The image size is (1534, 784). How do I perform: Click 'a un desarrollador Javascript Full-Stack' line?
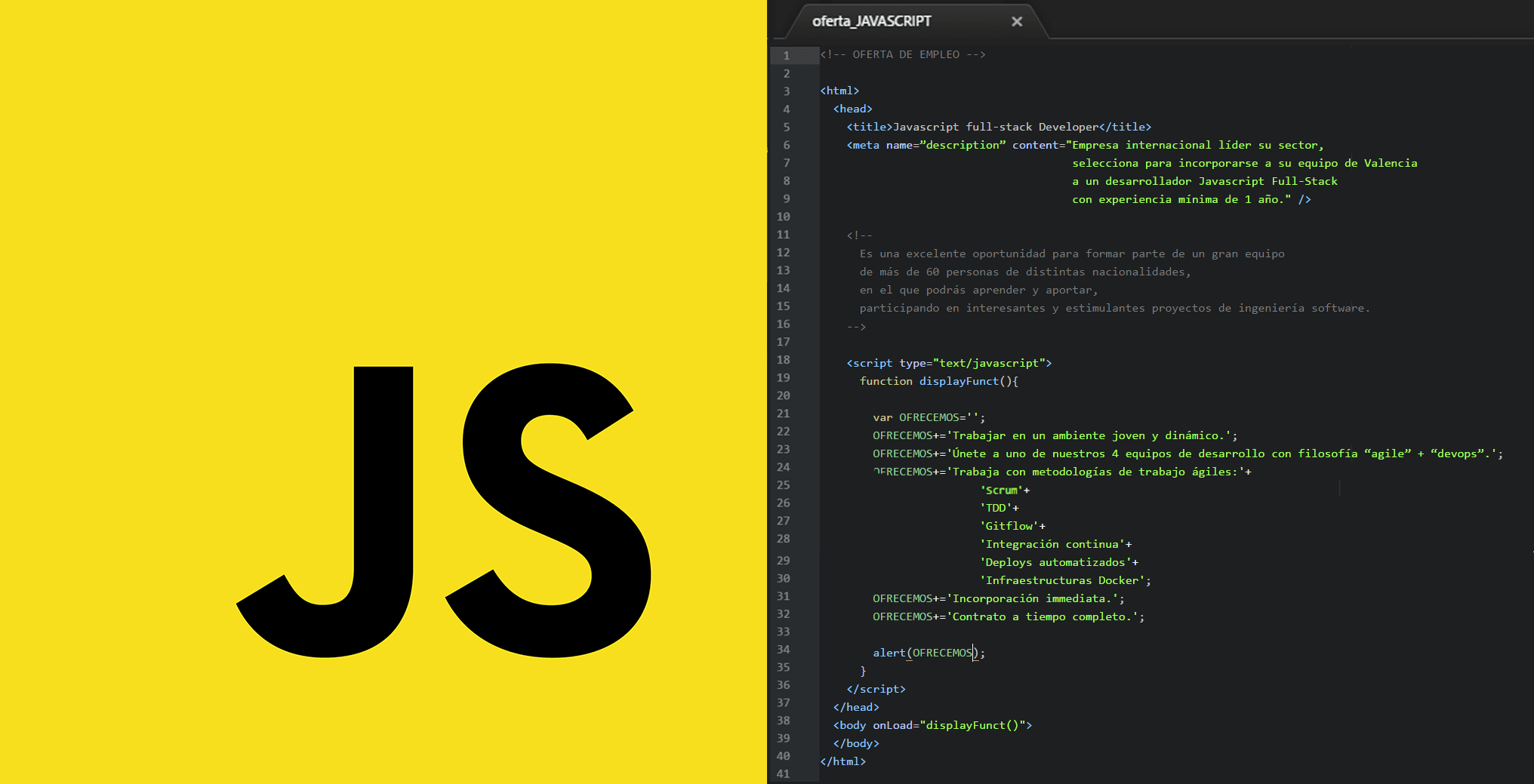pyautogui.click(x=1204, y=181)
